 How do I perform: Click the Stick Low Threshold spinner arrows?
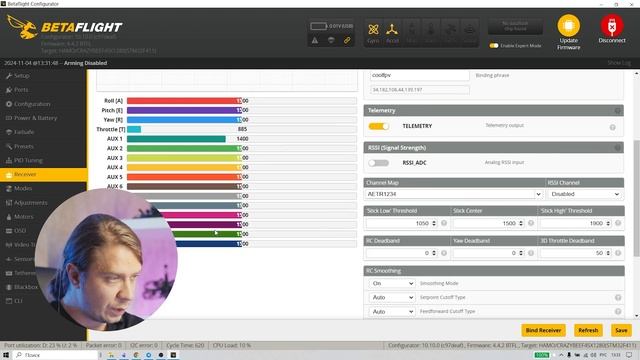pyautogui.click(x=434, y=223)
